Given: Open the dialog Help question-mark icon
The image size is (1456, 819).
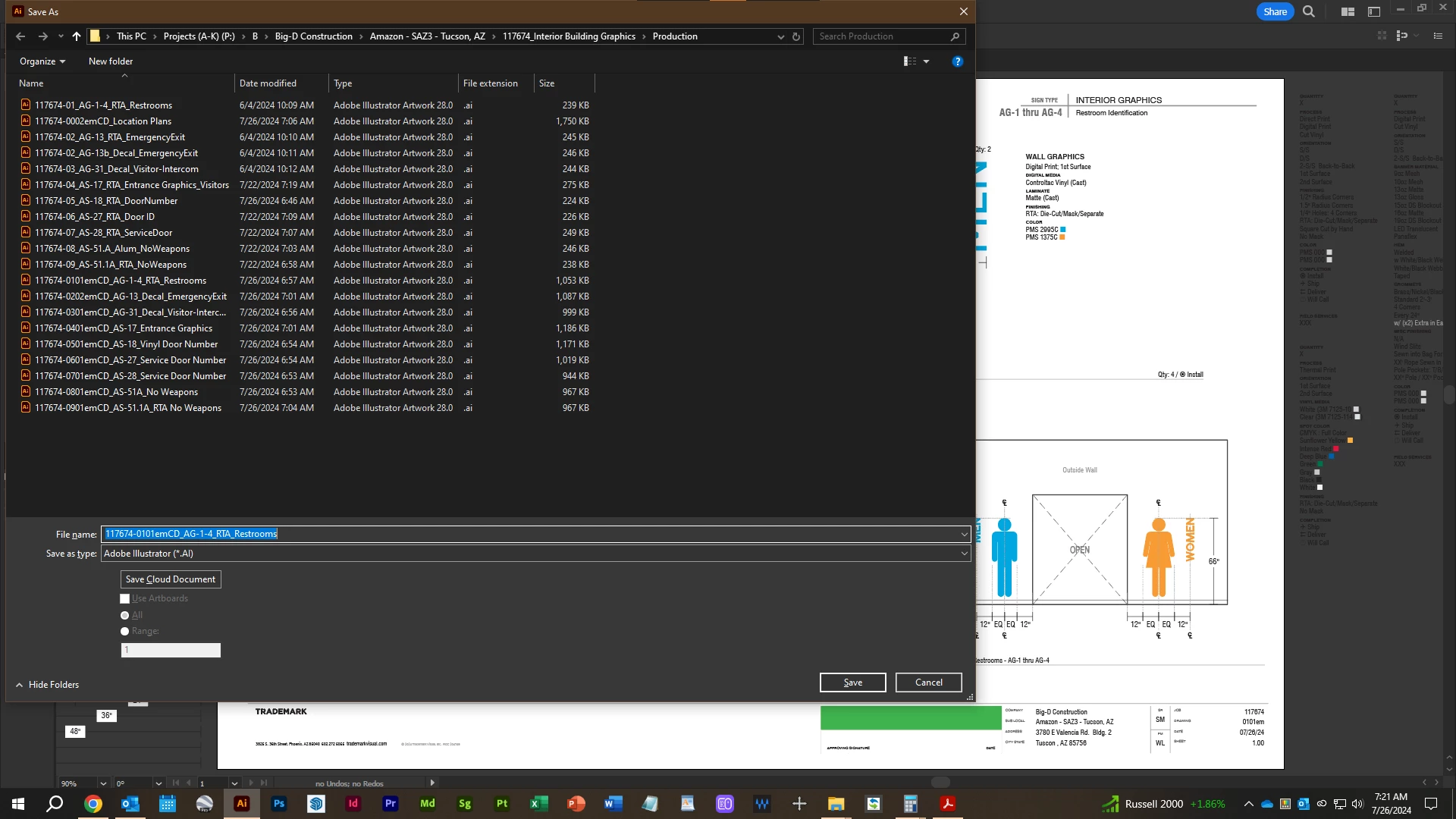Looking at the screenshot, I should 957,61.
